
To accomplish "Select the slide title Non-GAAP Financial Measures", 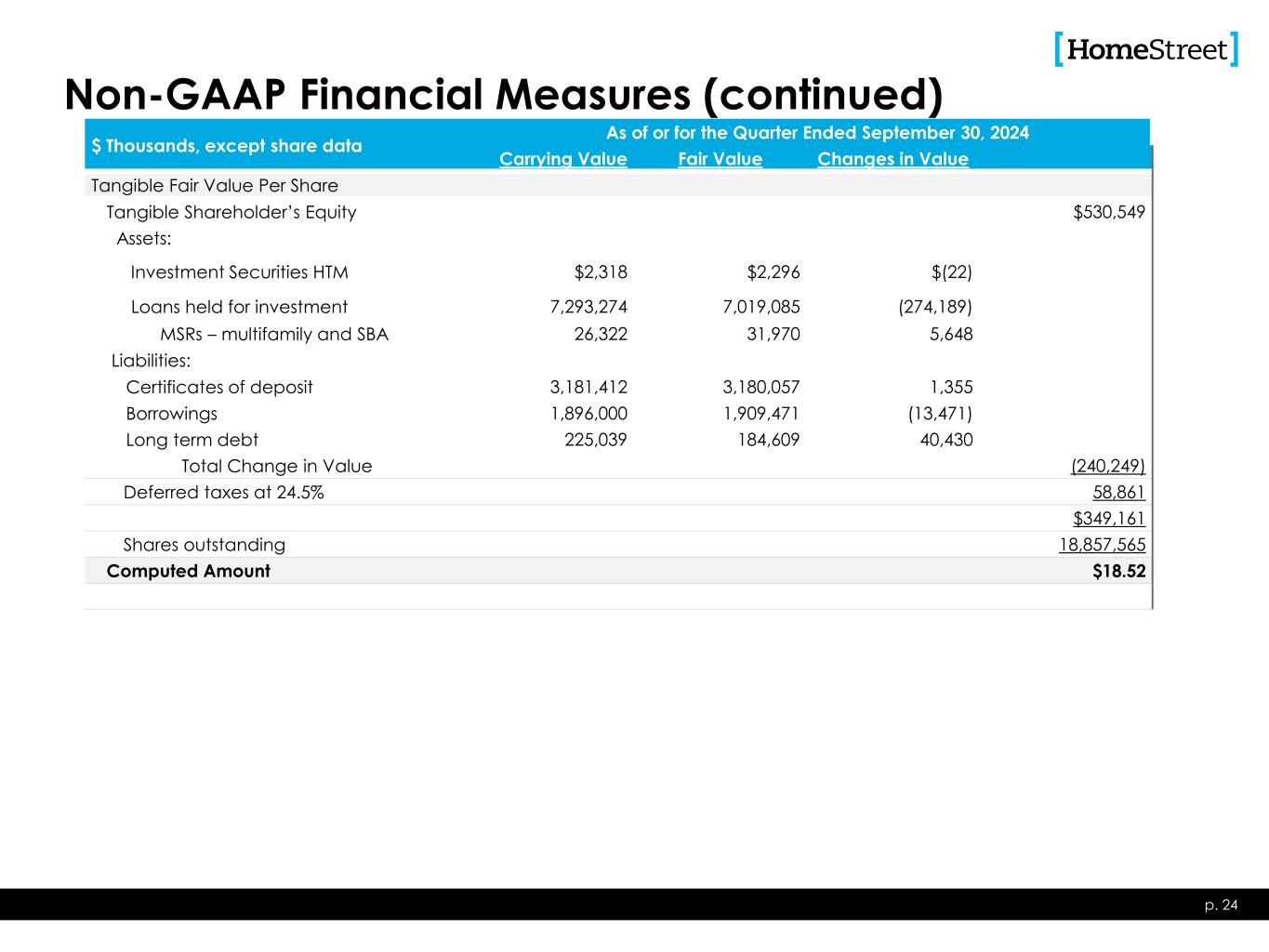I will (503, 94).
